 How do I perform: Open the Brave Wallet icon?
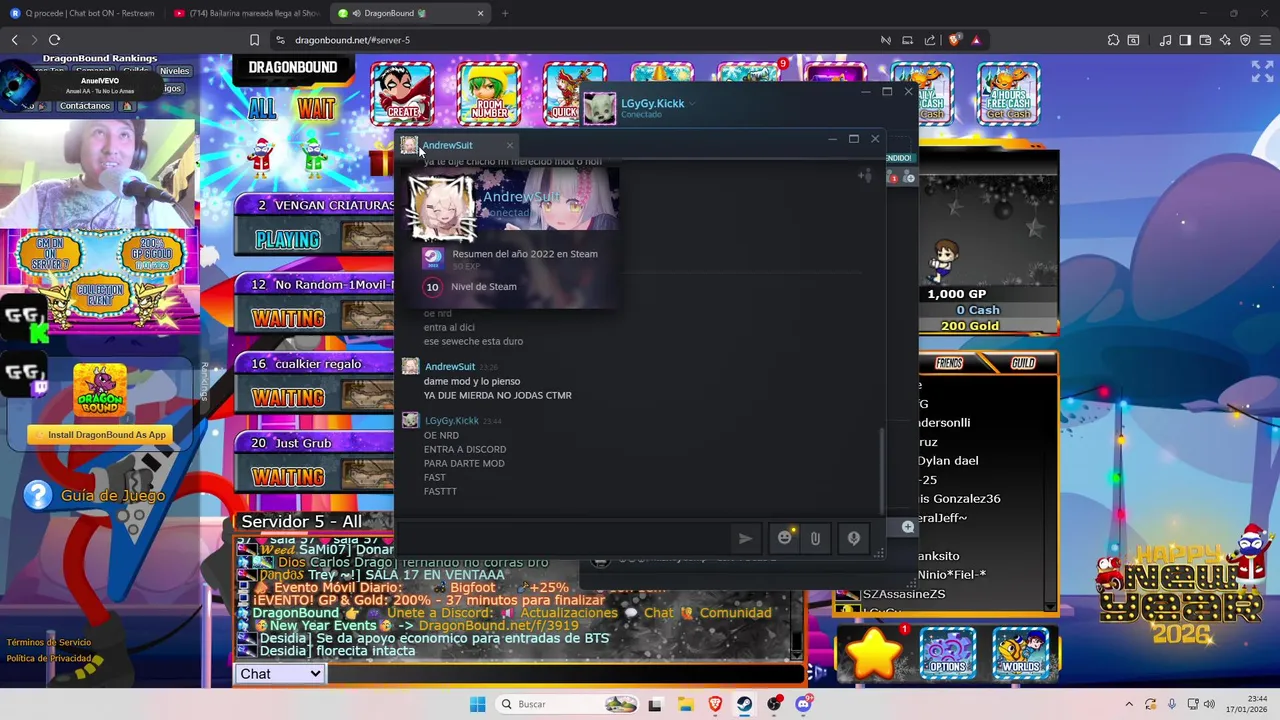point(1205,40)
